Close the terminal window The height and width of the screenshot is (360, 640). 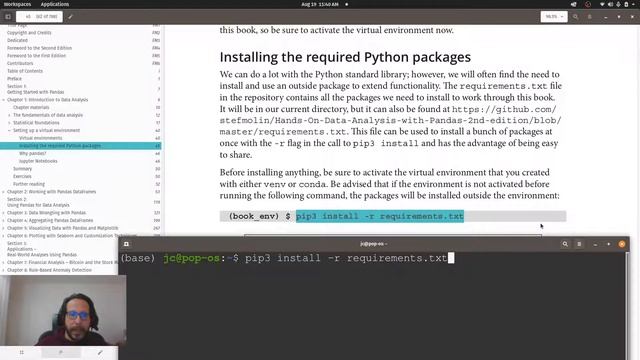pyautogui.click(x=622, y=244)
